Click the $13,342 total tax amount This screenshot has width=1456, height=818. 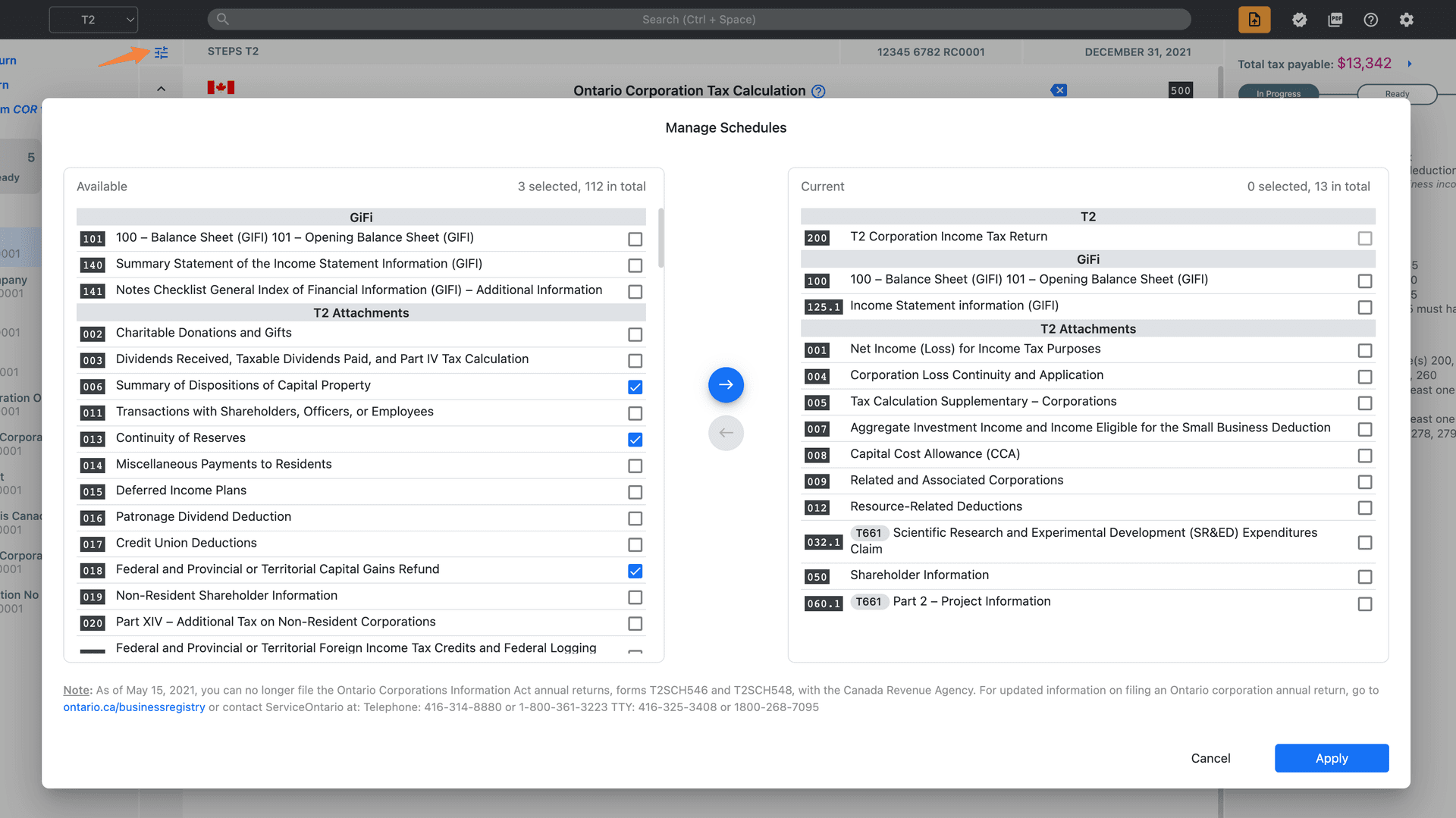(1363, 64)
